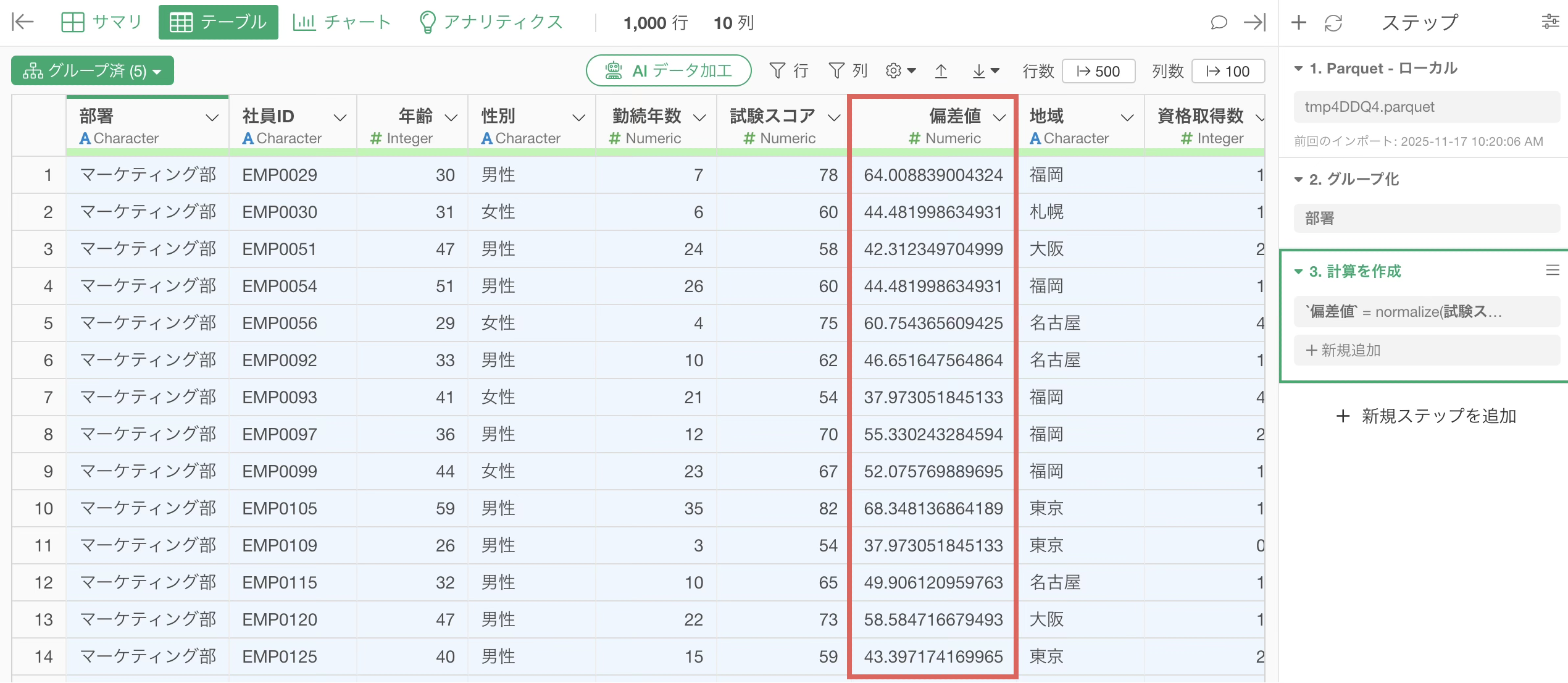Click the 行 filter button
Image resolution: width=1568 pixels, height=683 pixels.
(x=789, y=71)
